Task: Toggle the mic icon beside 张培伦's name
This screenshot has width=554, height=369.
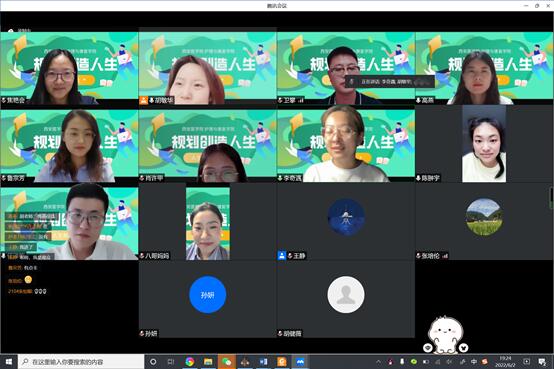Action: (418, 256)
